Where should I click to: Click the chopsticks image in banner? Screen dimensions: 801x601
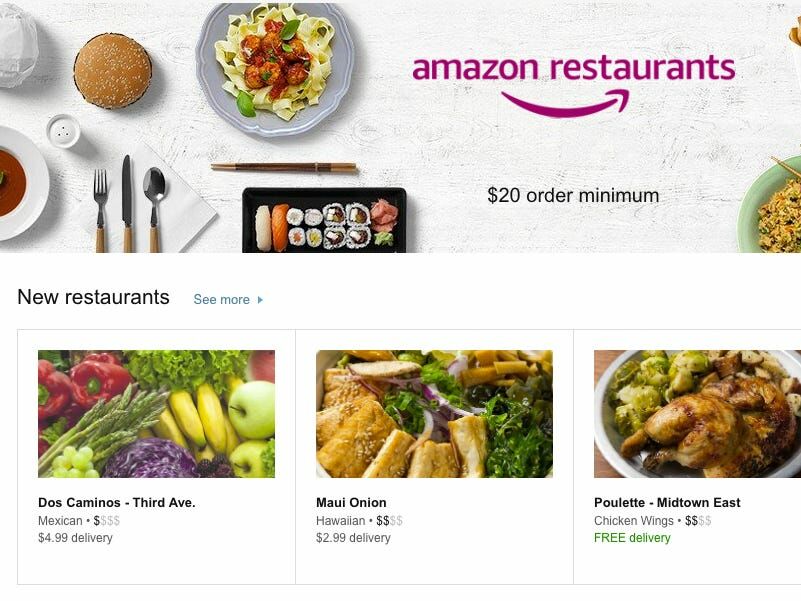284,167
